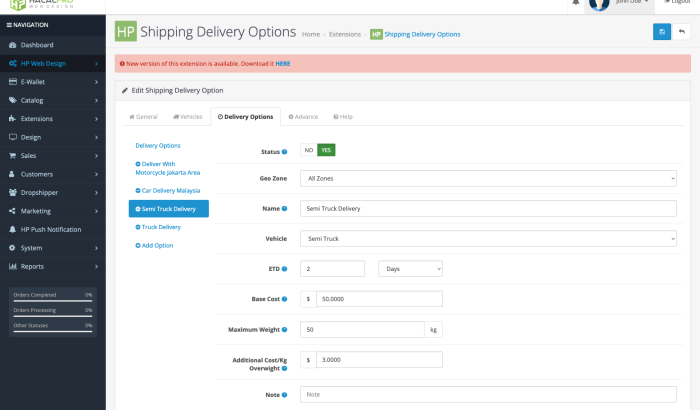Click the HERE download link
Image resolution: width=700 pixels, height=410 pixels.
[283, 64]
